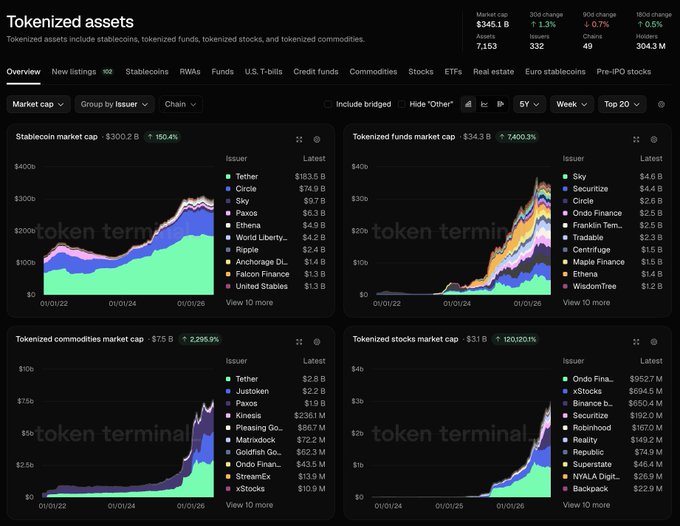This screenshot has height=526, width=680.
Task: Expand the Tokenized funds chart fullscreen
Action: [636, 139]
